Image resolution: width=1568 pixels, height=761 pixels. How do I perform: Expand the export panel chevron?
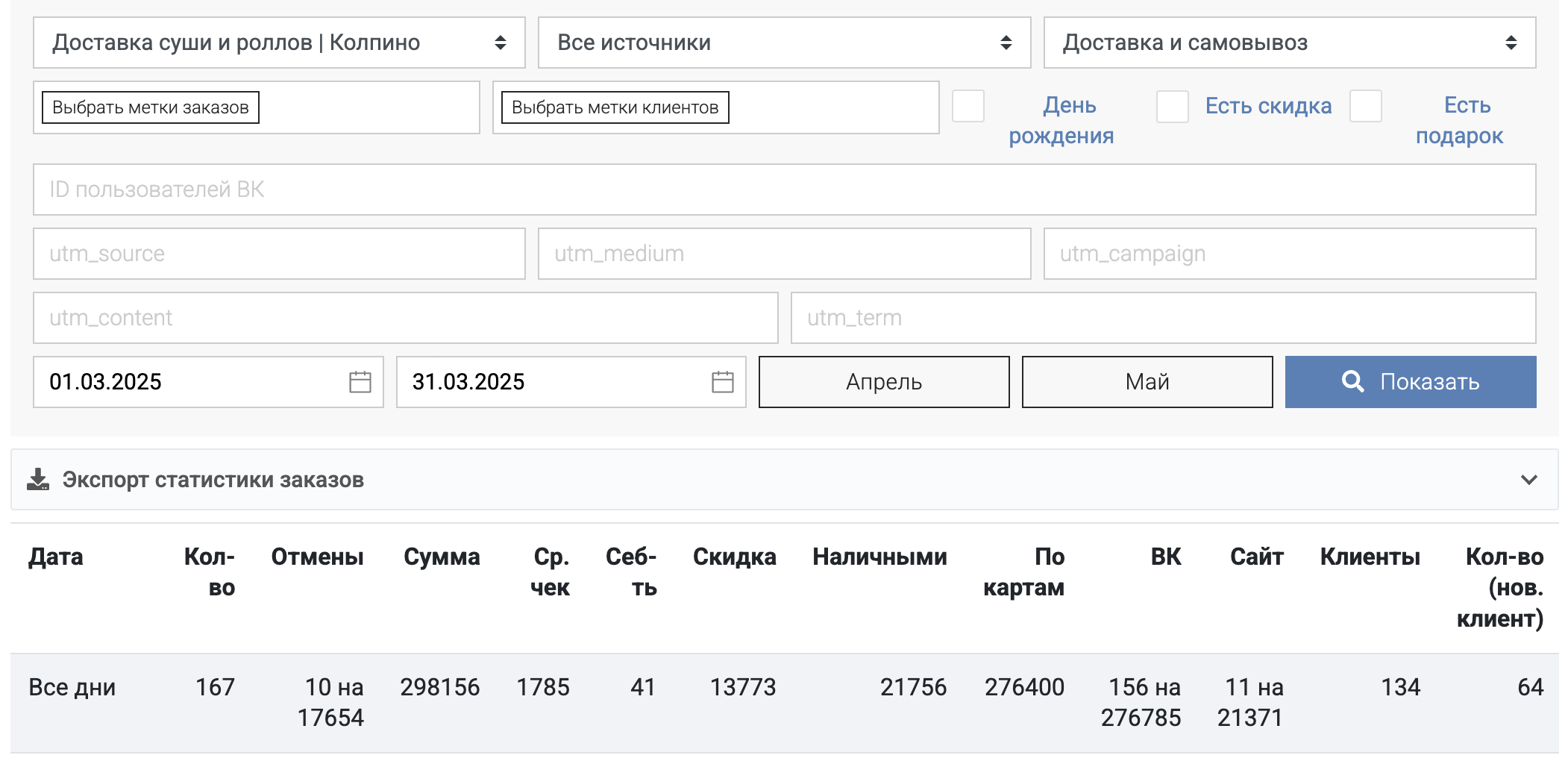1529,480
